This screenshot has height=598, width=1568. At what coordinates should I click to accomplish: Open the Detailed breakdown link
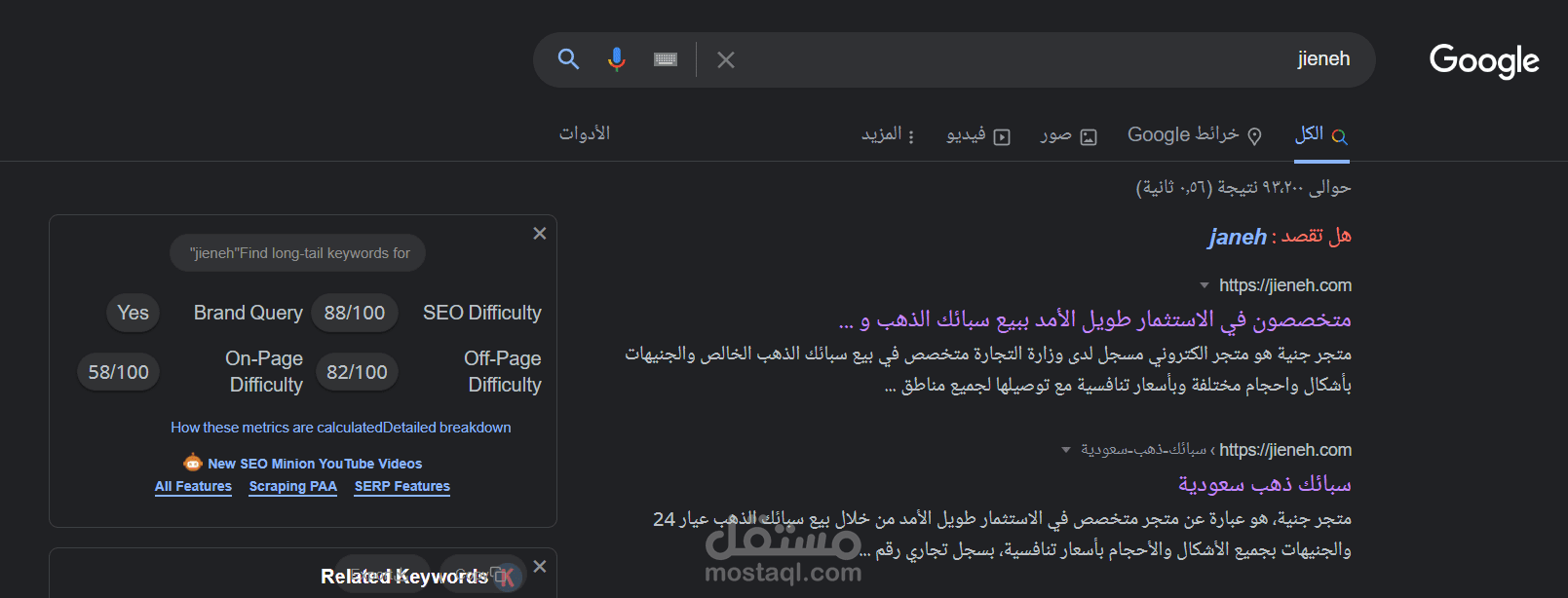point(447,428)
